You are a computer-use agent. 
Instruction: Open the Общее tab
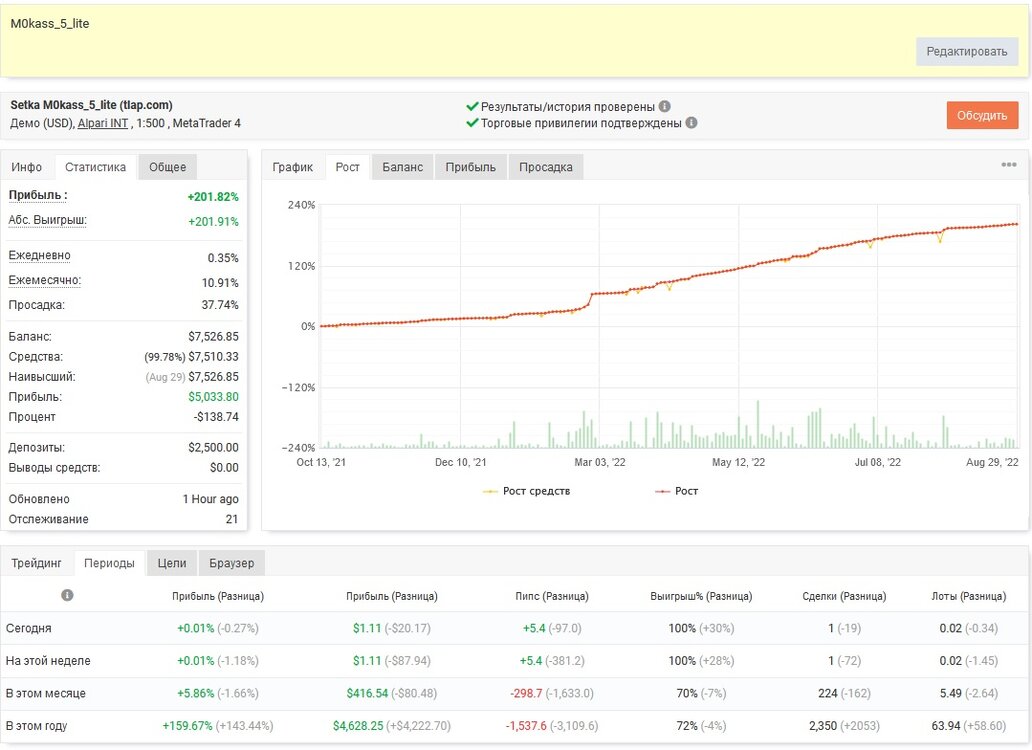(167, 167)
